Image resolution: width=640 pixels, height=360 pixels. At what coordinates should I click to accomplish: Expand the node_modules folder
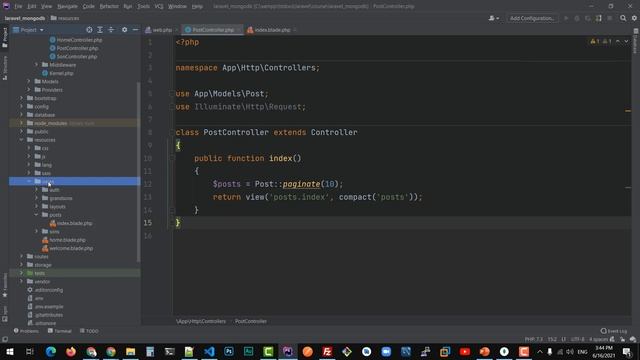click(22, 123)
